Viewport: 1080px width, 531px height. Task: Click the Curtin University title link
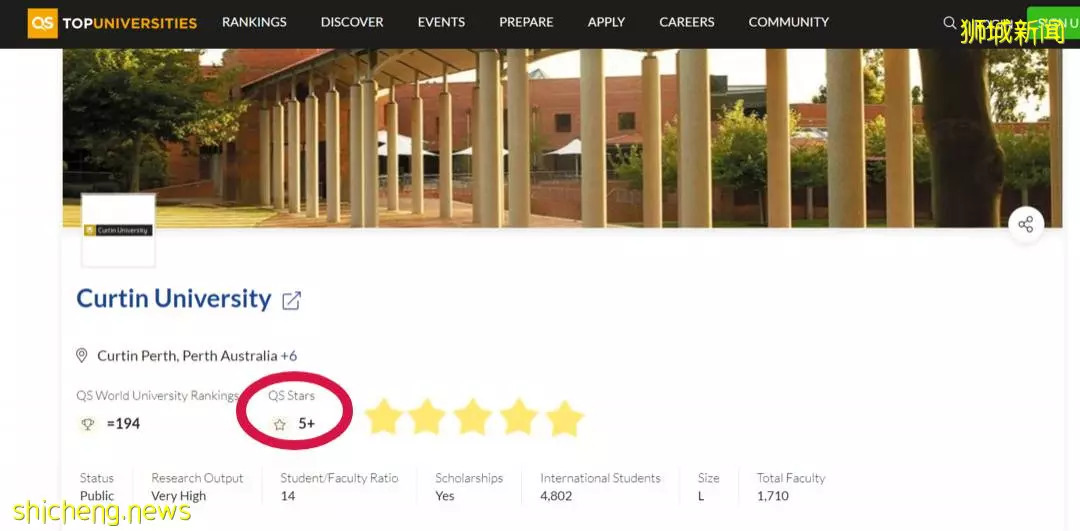click(174, 299)
